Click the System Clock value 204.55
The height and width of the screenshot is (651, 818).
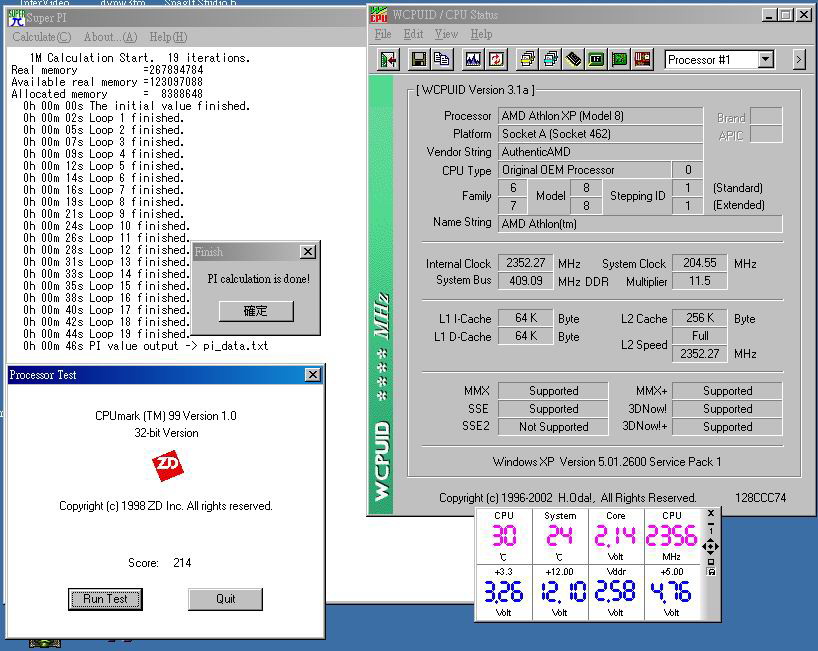700,263
